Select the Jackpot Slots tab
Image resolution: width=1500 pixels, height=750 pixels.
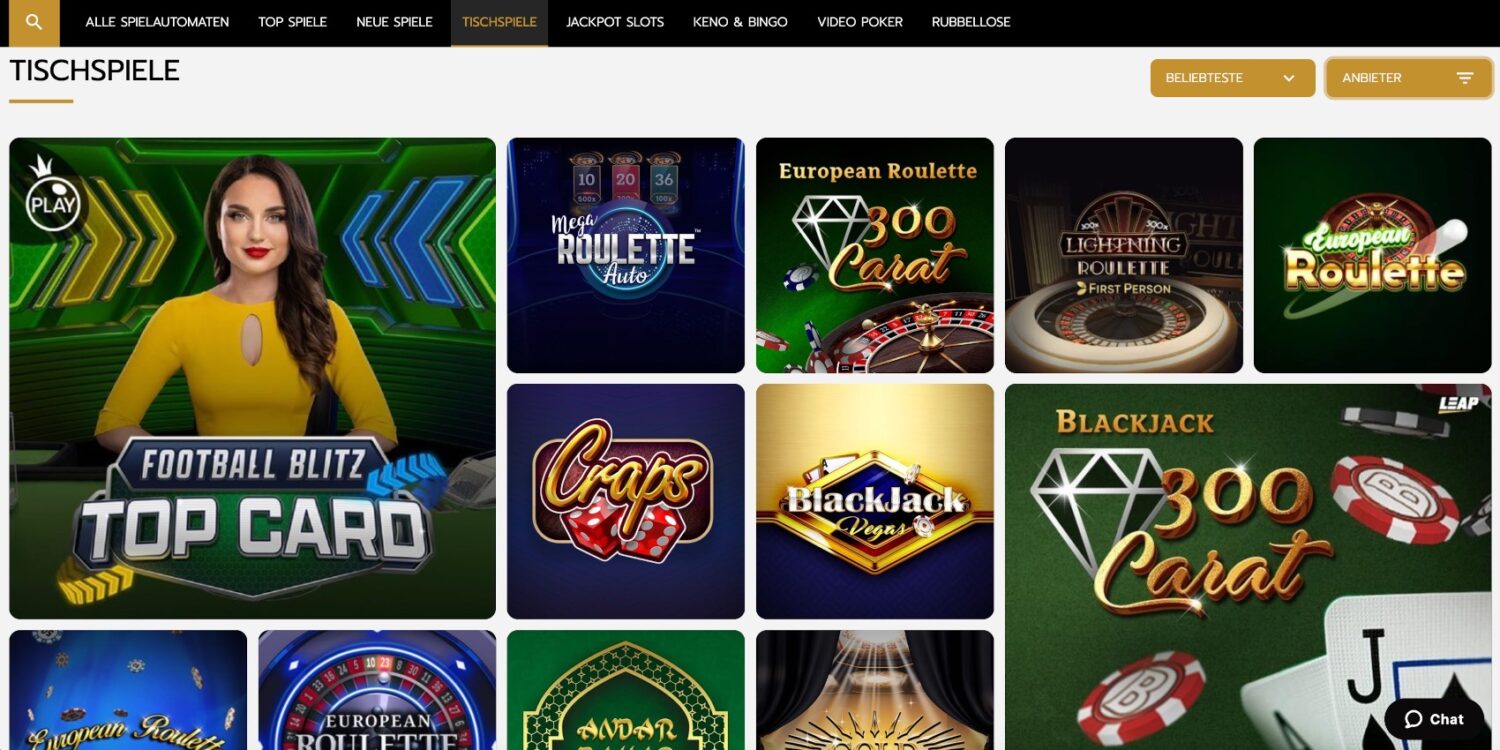tap(615, 22)
